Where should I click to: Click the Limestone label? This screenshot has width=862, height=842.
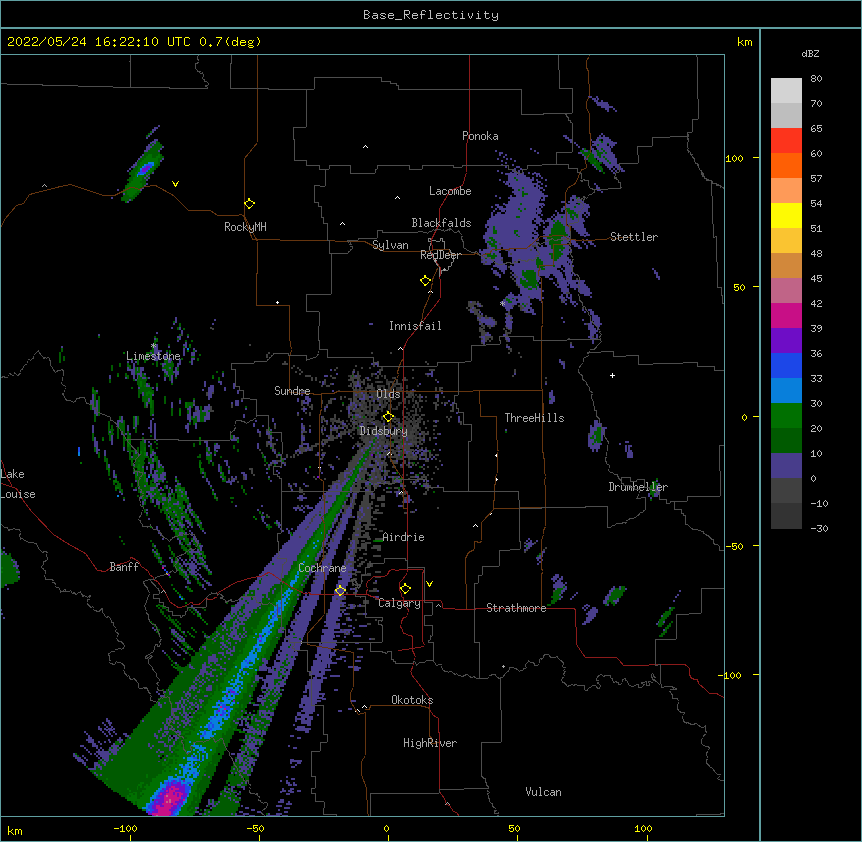pyautogui.click(x=153, y=356)
